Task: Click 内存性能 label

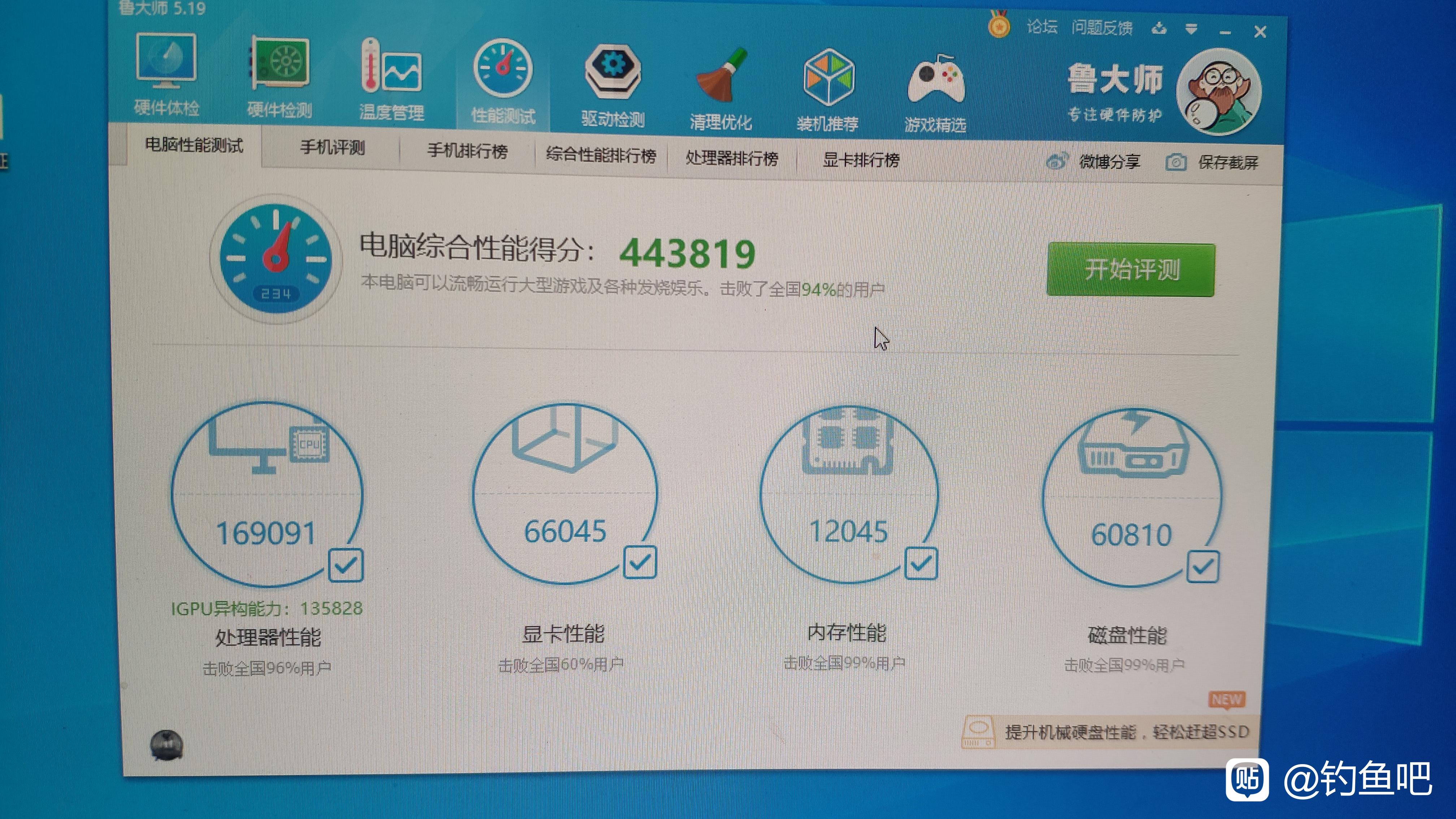Action: [x=847, y=633]
